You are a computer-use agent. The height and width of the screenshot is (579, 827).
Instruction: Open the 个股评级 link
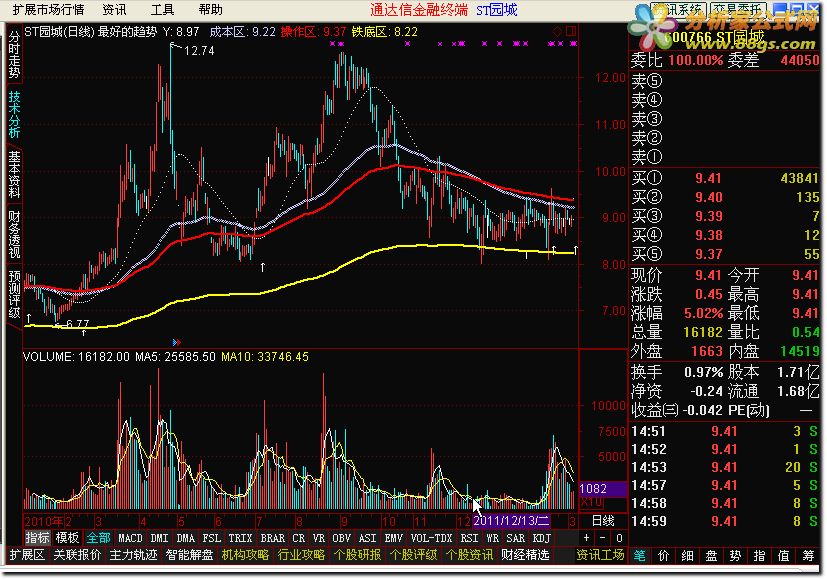(x=414, y=555)
